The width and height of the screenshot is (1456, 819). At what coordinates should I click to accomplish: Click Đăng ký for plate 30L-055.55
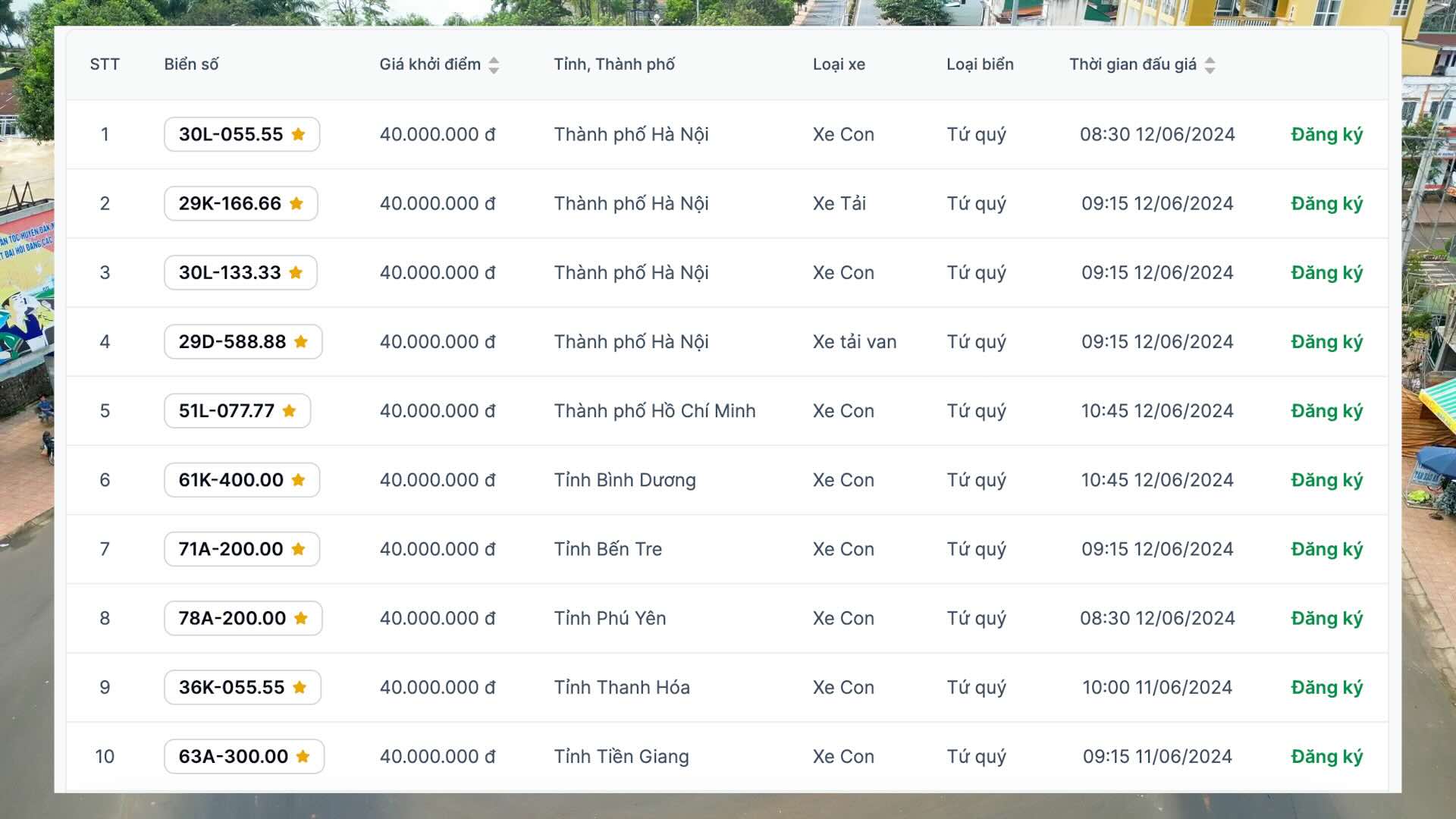[1326, 134]
